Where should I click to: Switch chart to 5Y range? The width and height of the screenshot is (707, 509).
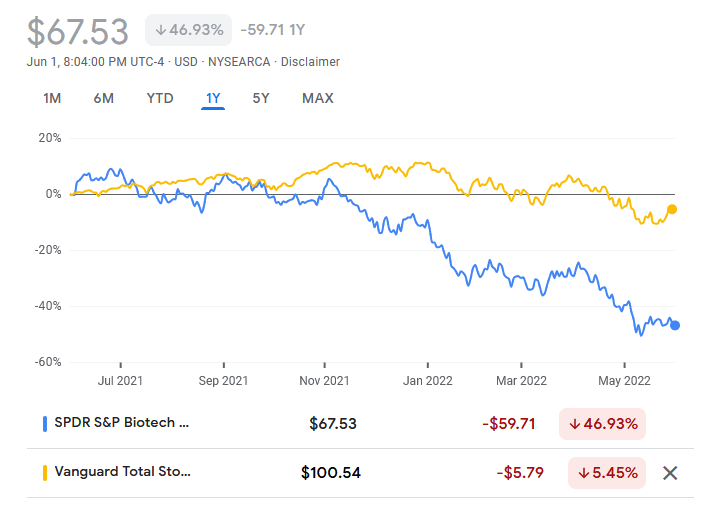pos(261,98)
